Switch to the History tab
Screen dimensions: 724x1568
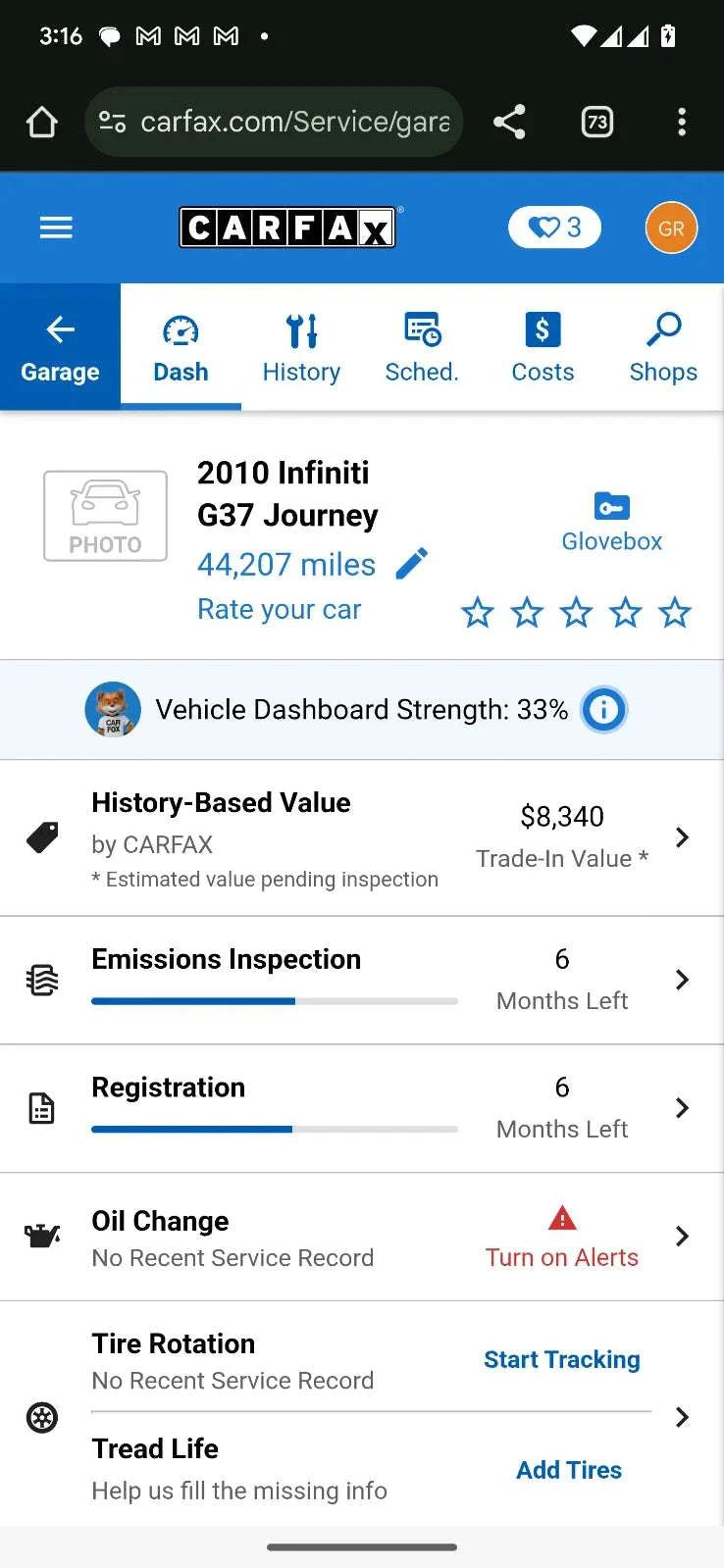301,347
